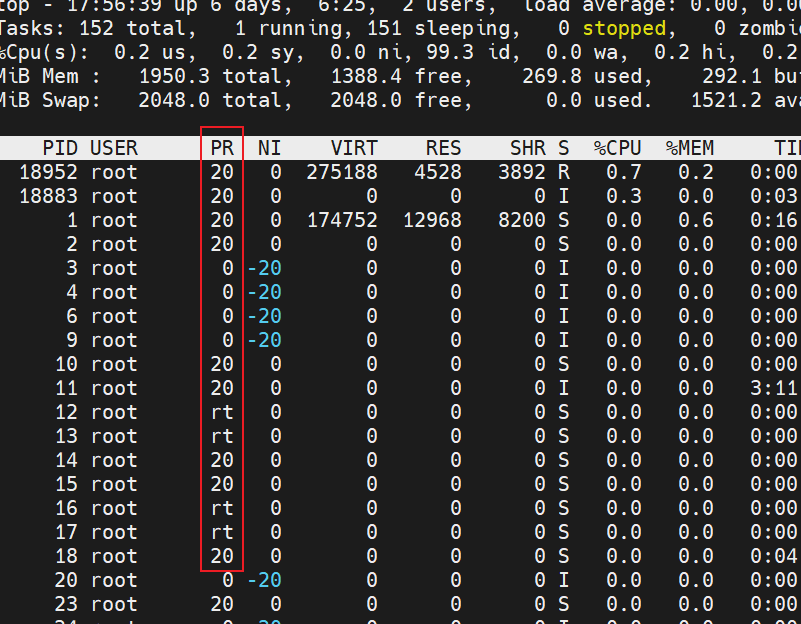Image resolution: width=801 pixels, height=624 pixels.
Task: Click the USER column header
Action: point(113,148)
